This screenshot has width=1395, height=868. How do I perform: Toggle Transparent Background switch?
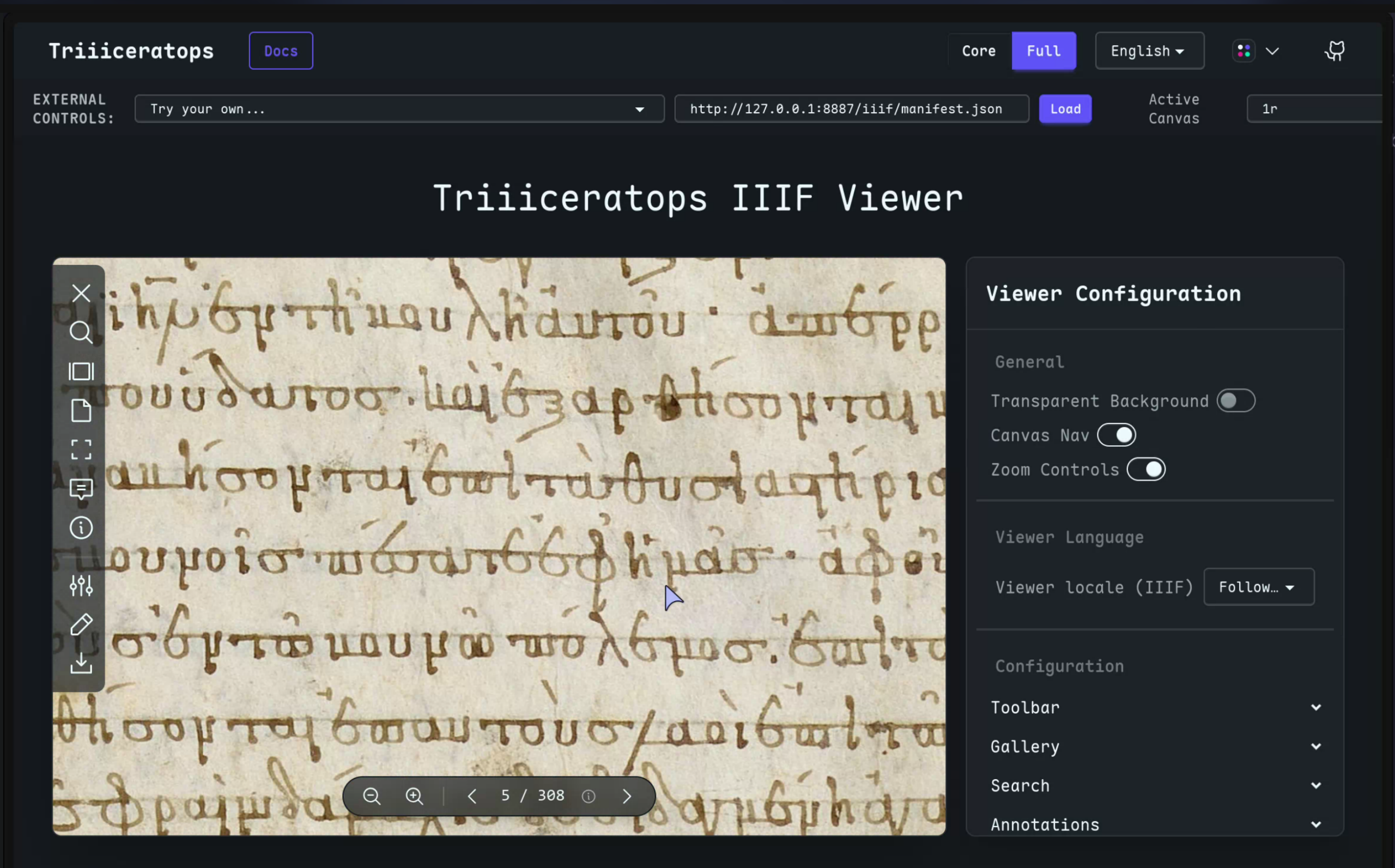click(x=1236, y=400)
